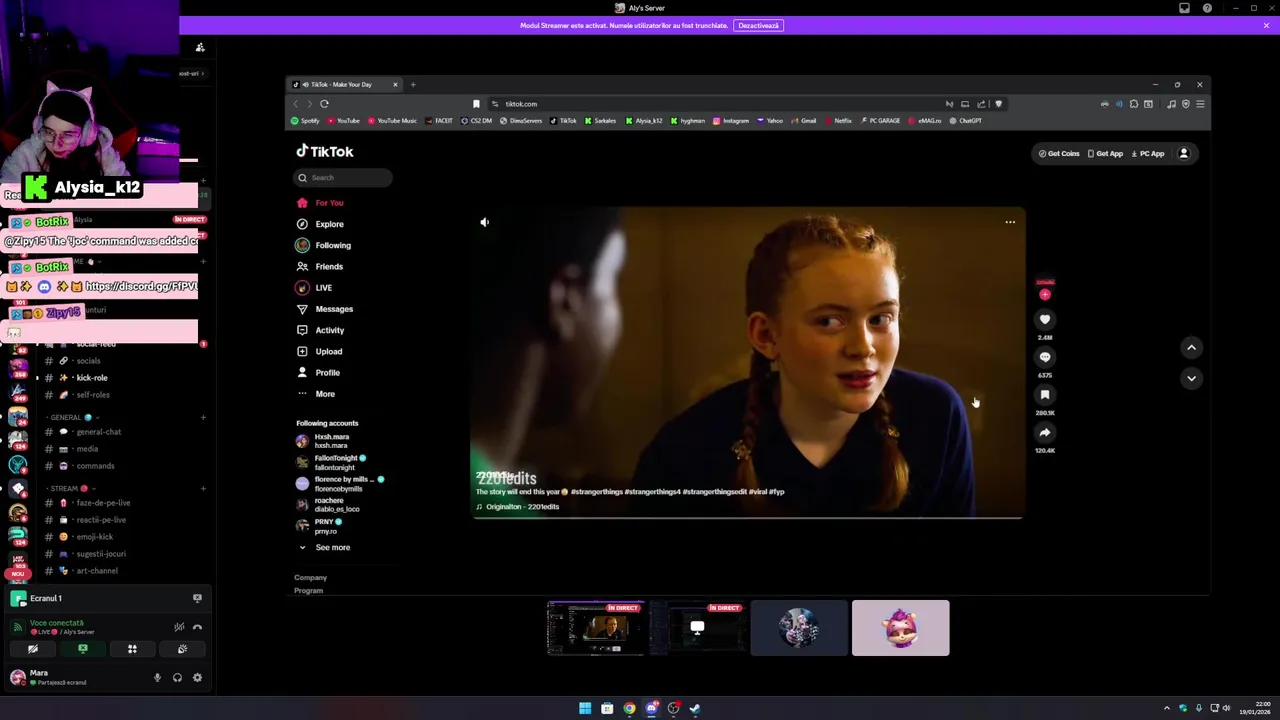Screen dimensions: 1280x720
Task: Open the PRNY following account
Action: click(x=320, y=526)
